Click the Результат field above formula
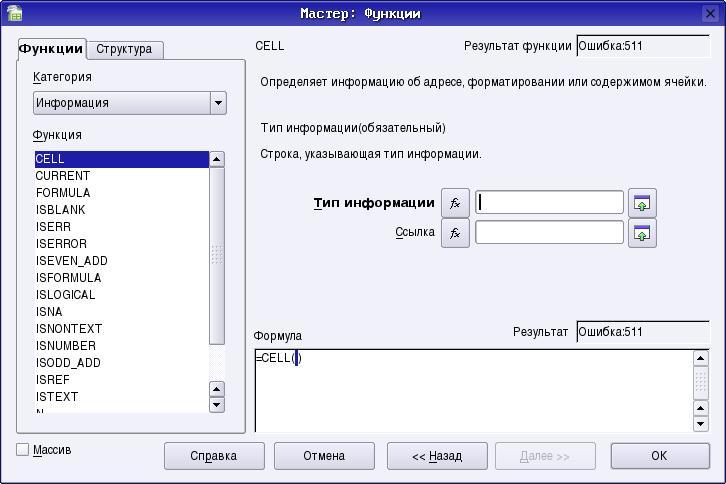 click(x=643, y=332)
